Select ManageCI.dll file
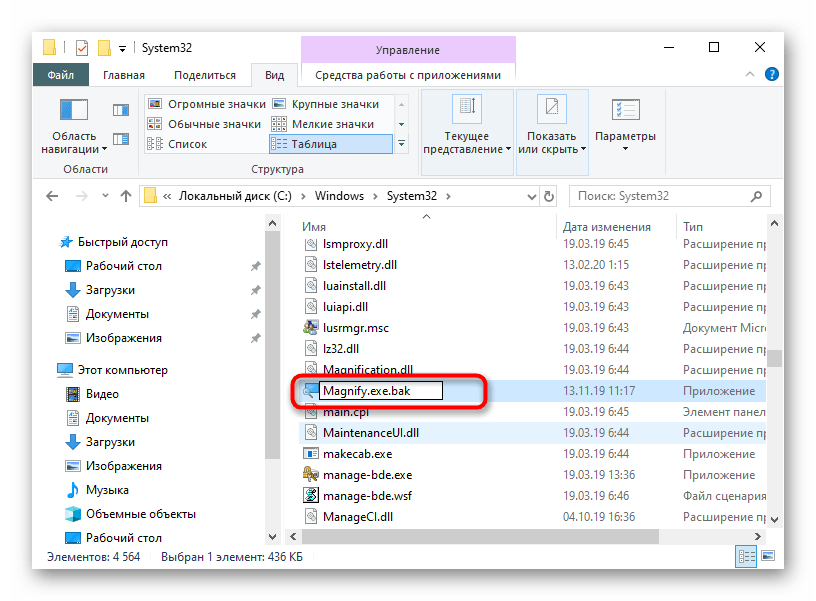Viewport: 816px width, 601px height. 358,517
